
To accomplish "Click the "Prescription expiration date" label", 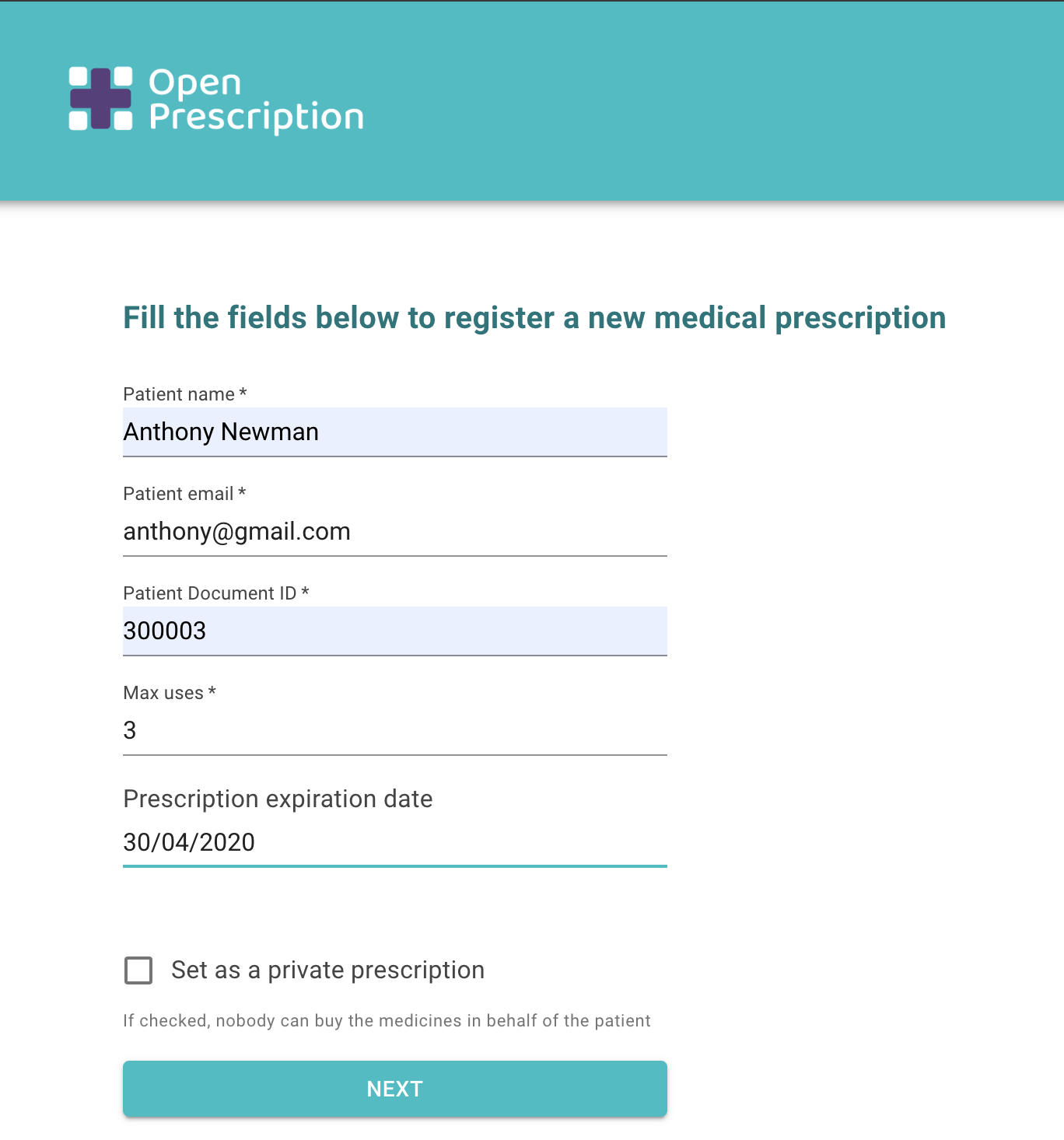I will 278,799.
